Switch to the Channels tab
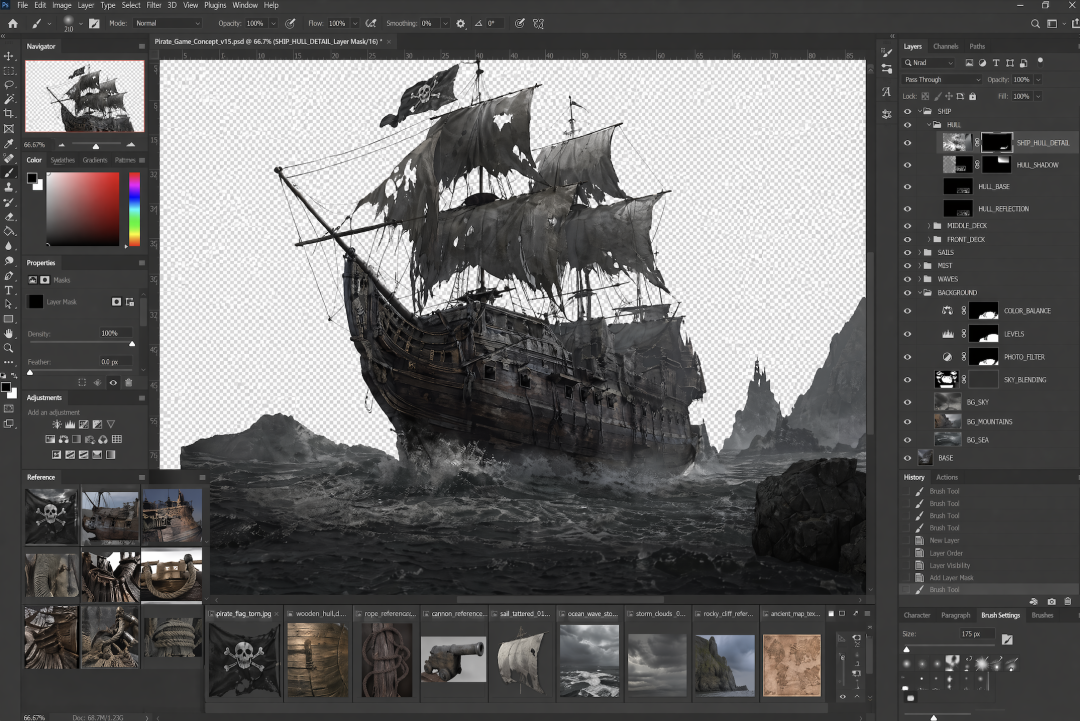The width and height of the screenshot is (1080, 721). 945,47
